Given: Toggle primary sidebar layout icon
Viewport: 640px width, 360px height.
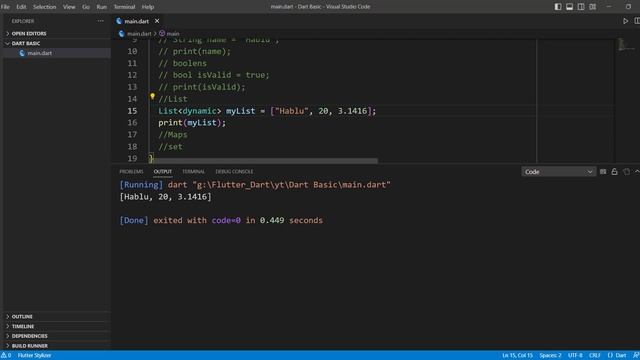Looking at the screenshot, I should click(x=558, y=7).
